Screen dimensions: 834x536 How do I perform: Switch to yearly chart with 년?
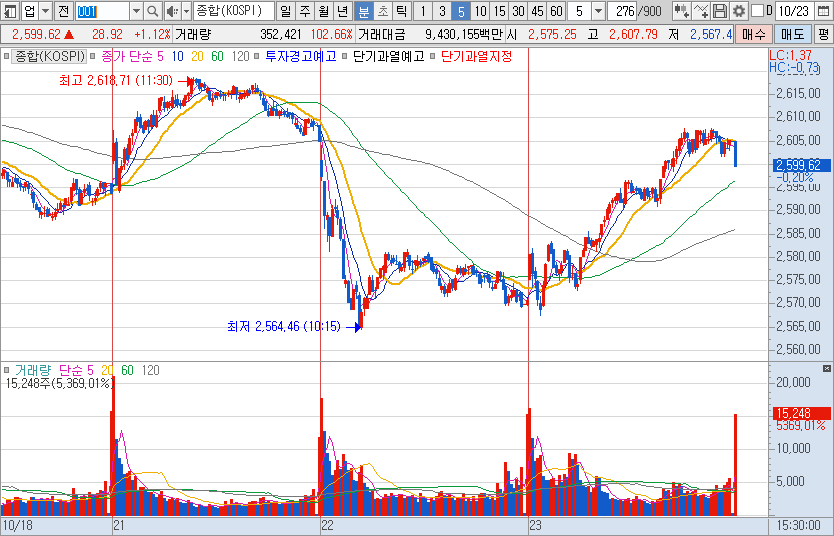pyautogui.click(x=343, y=11)
